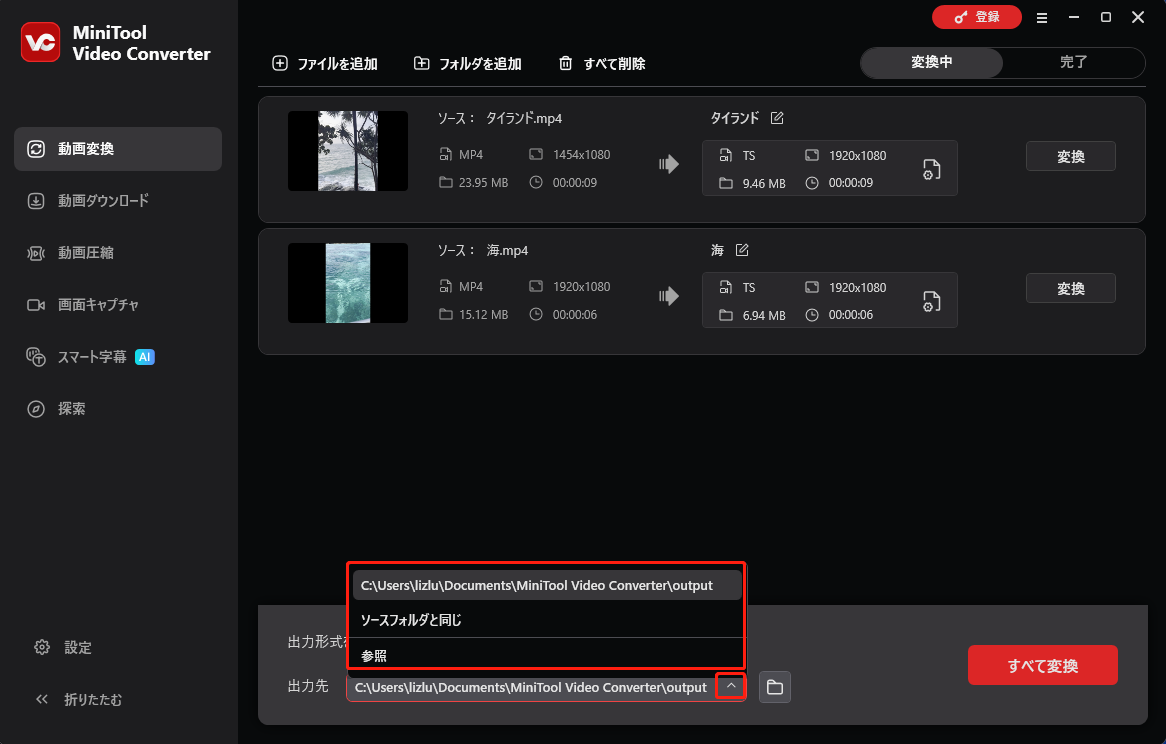The width and height of the screenshot is (1166, 744).
Task: Click 変換 to convert タイランド.mp4
Action: coord(1070,155)
